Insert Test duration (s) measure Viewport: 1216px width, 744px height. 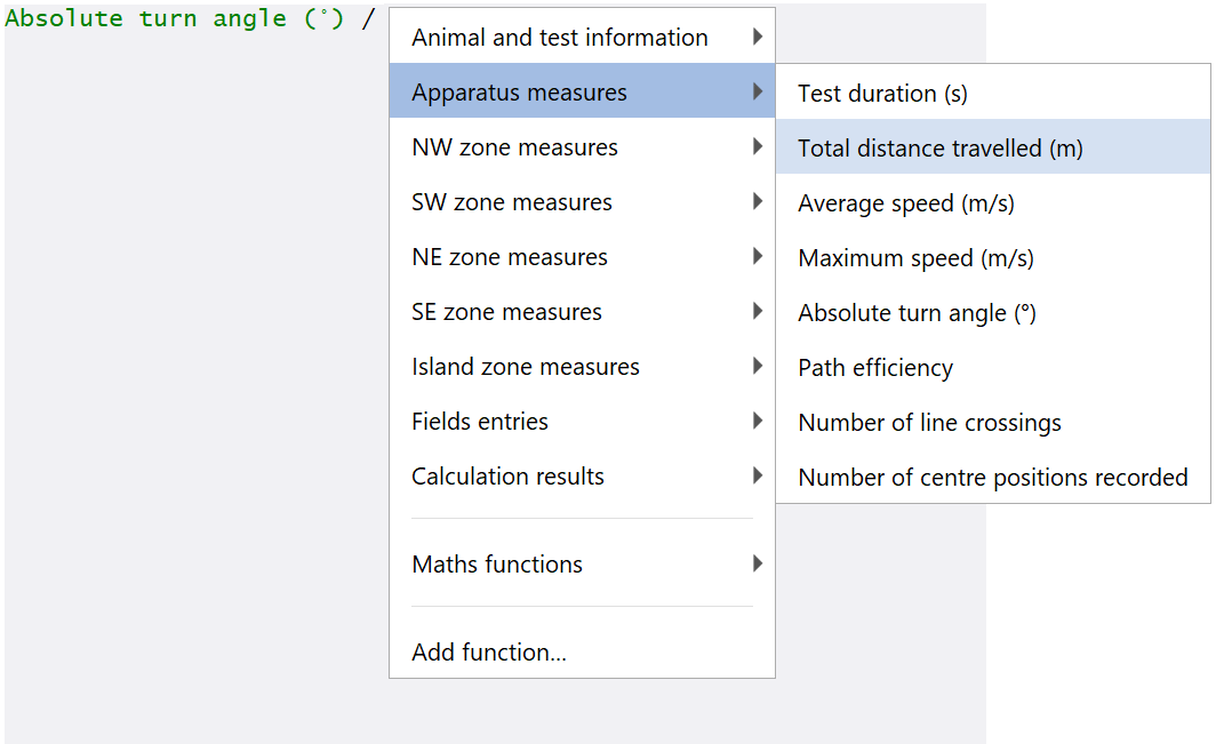(x=993, y=93)
